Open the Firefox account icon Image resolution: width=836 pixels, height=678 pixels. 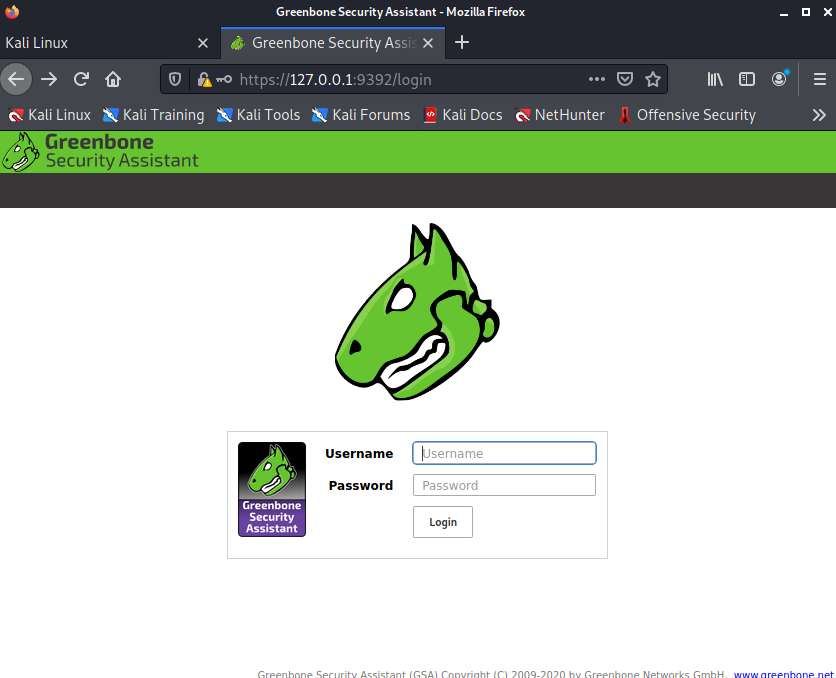[x=779, y=79]
